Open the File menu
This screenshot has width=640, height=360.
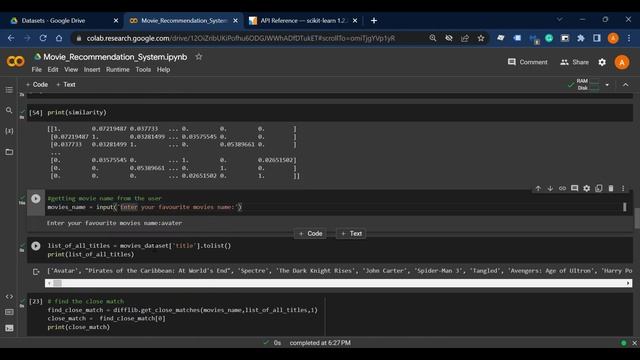tap(36, 70)
